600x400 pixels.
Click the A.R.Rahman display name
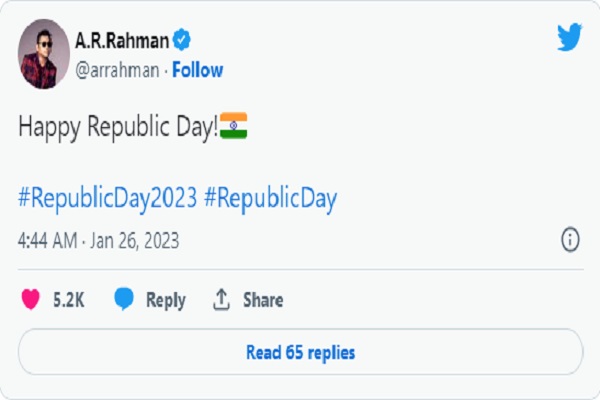120,41
